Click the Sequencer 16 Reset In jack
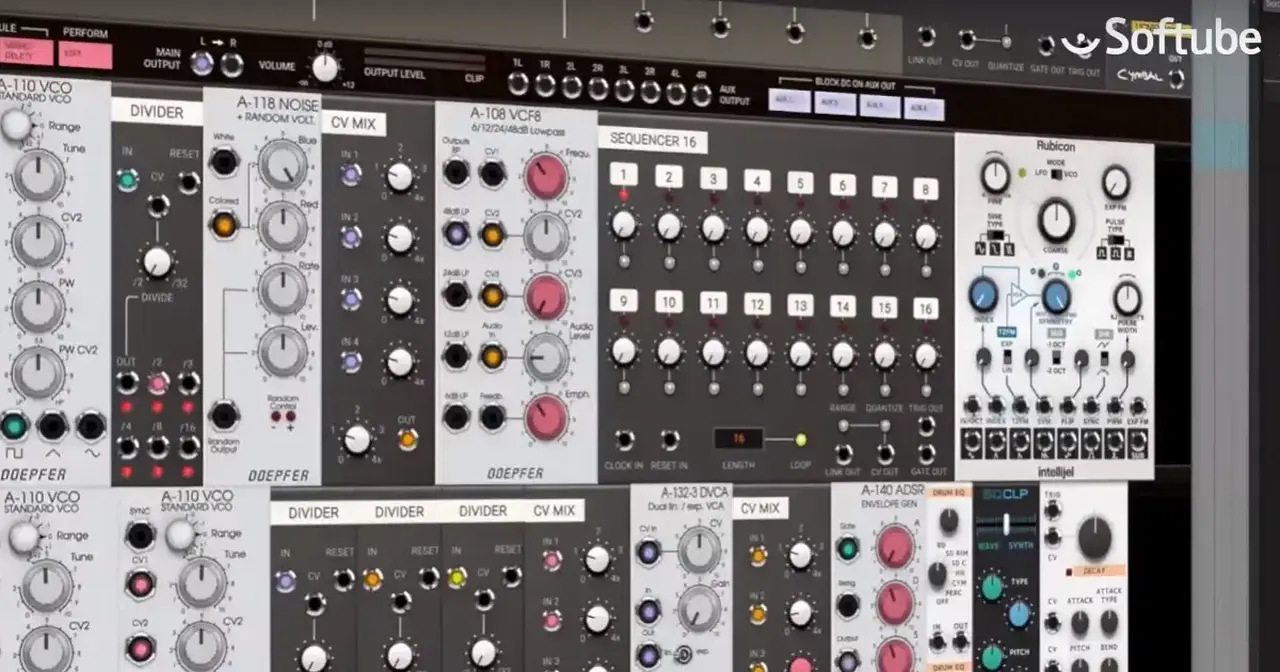 669,439
